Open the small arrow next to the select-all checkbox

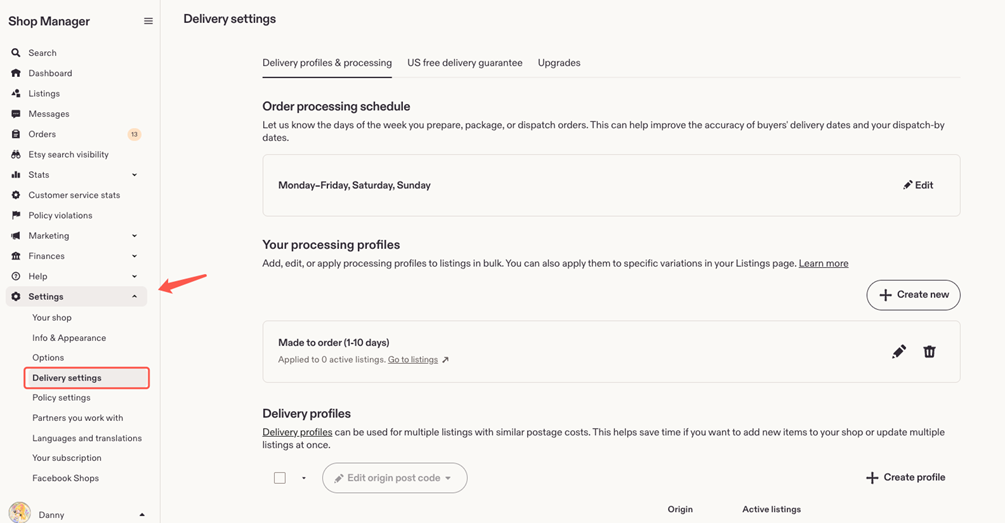tap(304, 478)
